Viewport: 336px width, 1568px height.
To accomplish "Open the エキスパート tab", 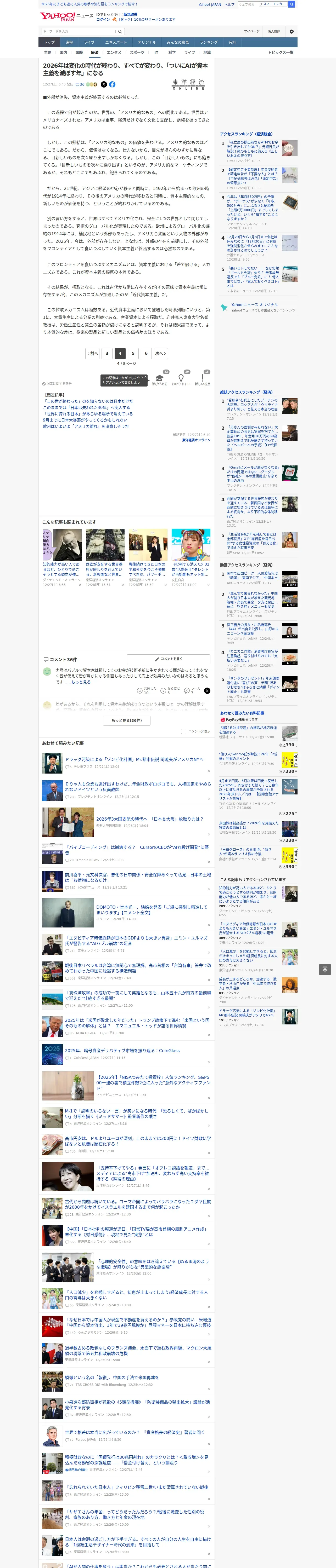I will pos(116,43).
